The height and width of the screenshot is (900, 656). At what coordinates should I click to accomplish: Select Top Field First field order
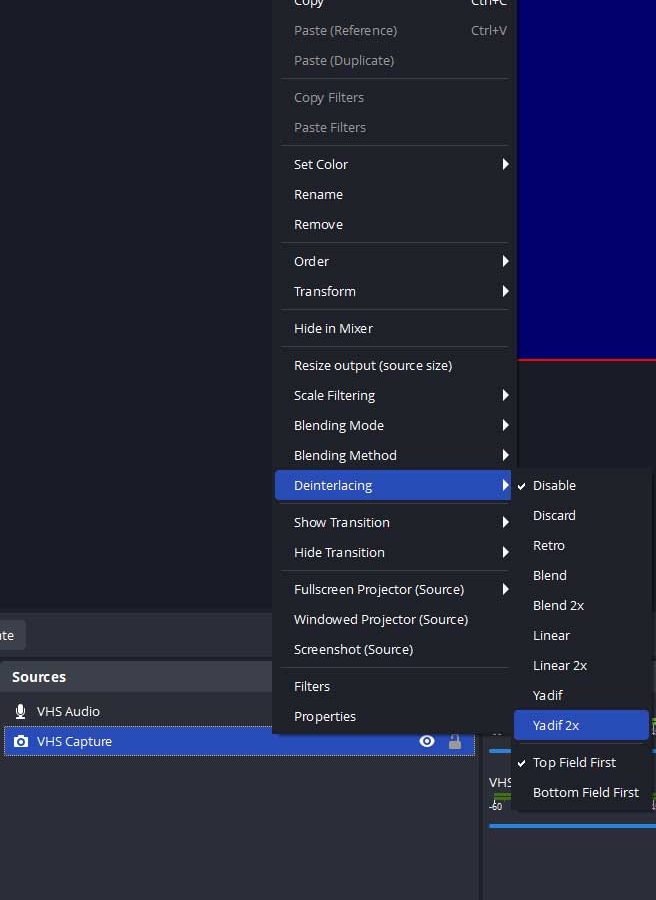click(x=574, y=762)
